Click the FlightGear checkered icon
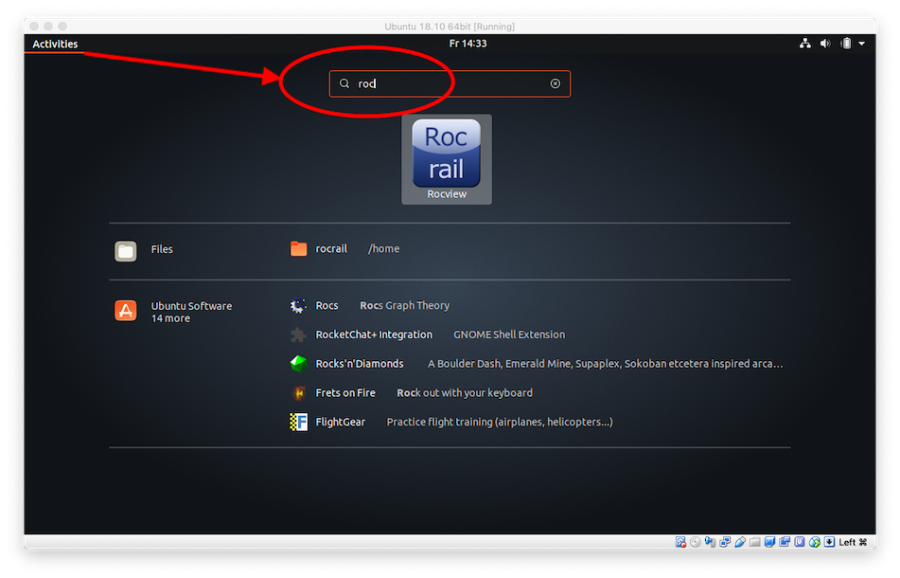900x578 pixels. click(x=298, y=422)
